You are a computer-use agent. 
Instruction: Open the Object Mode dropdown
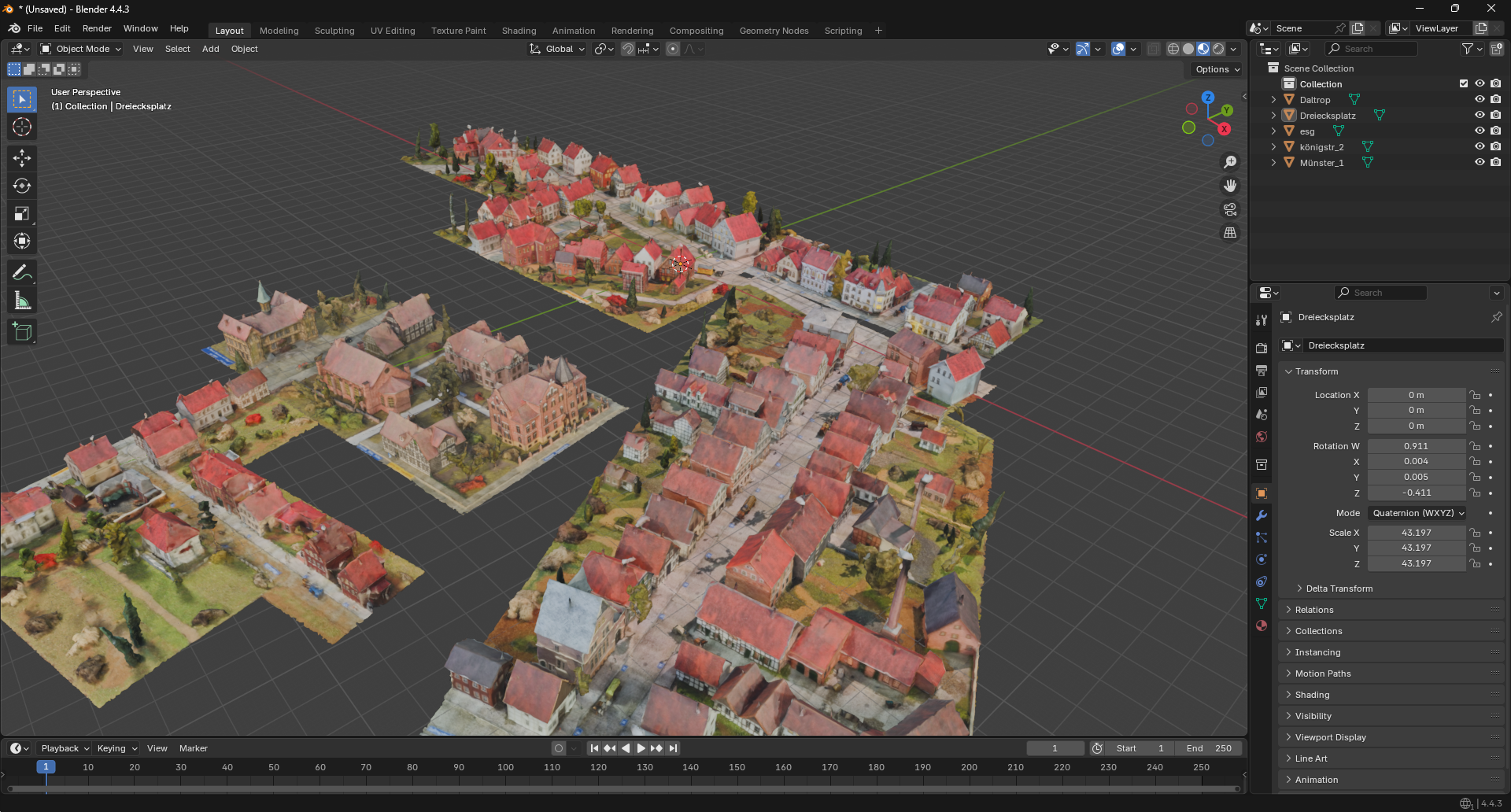[81, 49]
